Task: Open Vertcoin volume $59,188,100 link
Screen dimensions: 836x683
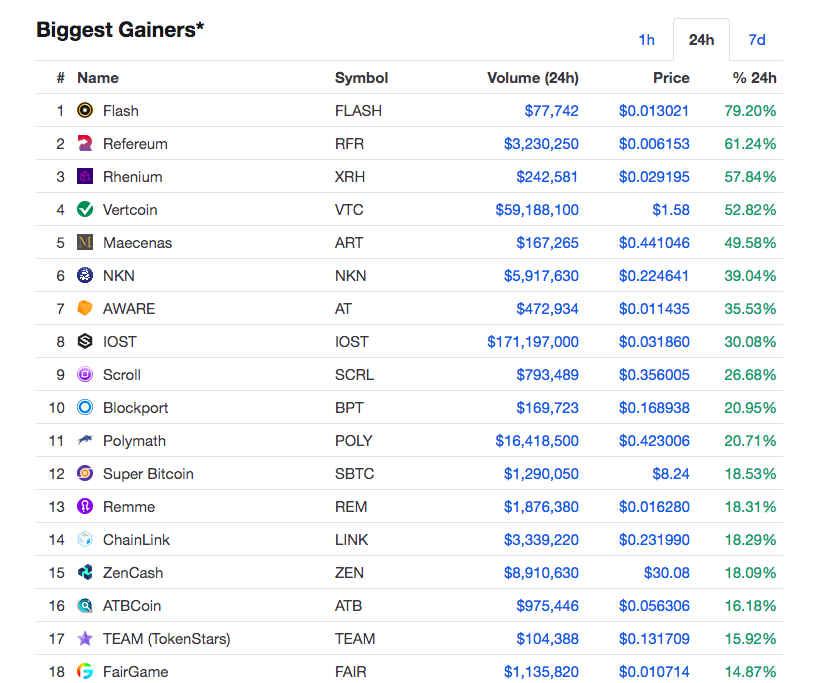Action: [537, 210]
